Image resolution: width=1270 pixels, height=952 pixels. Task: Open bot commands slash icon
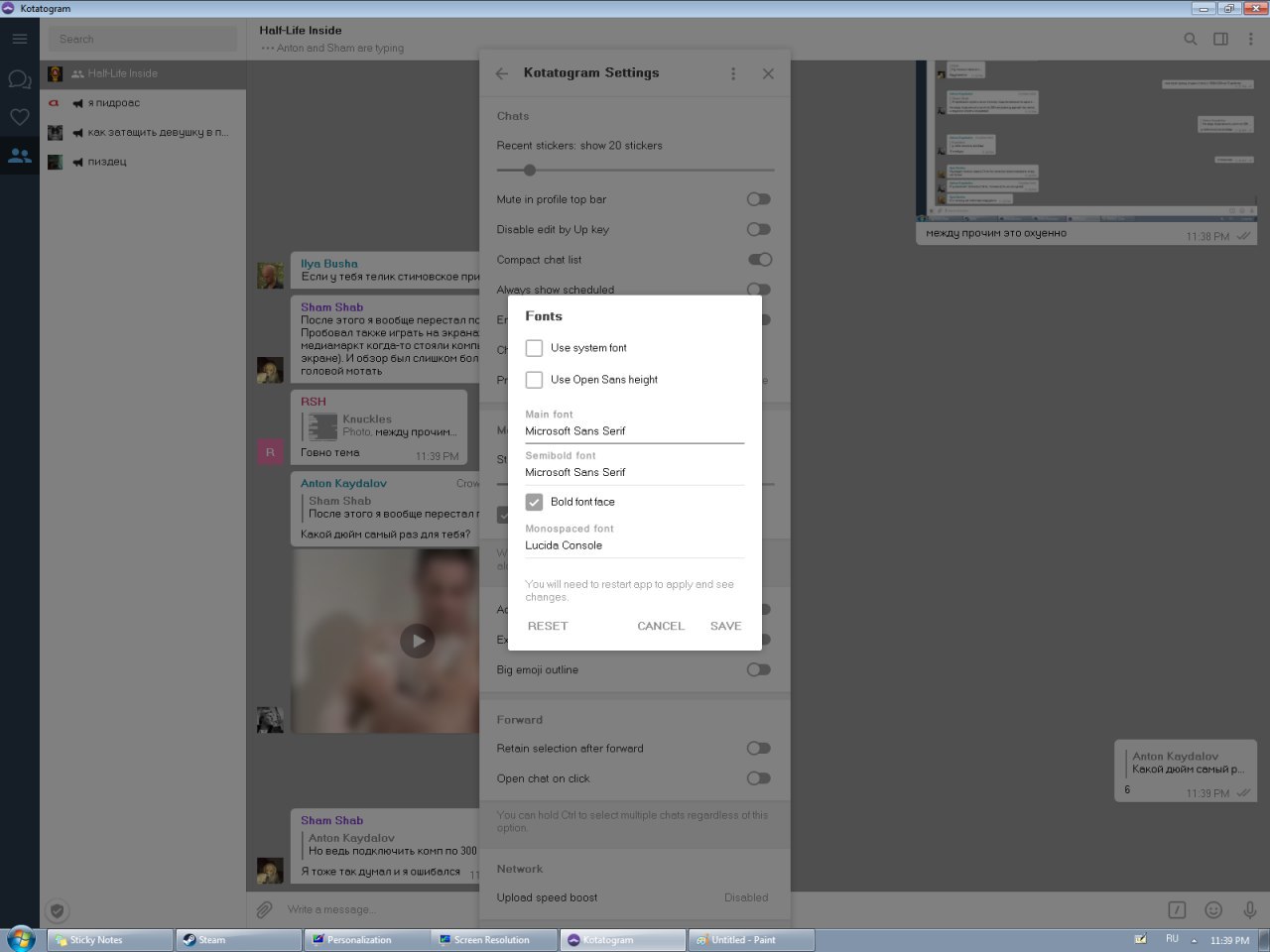tap(1177, 909)
